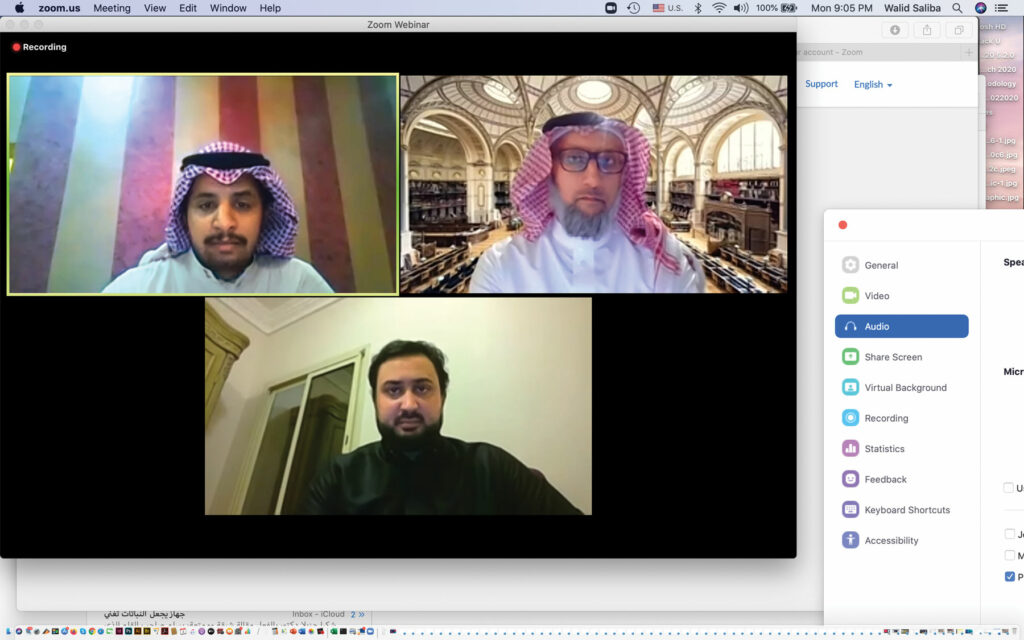1024x640 pixels.
Task: Expand the English language dropdown
Action: (873, 85)
